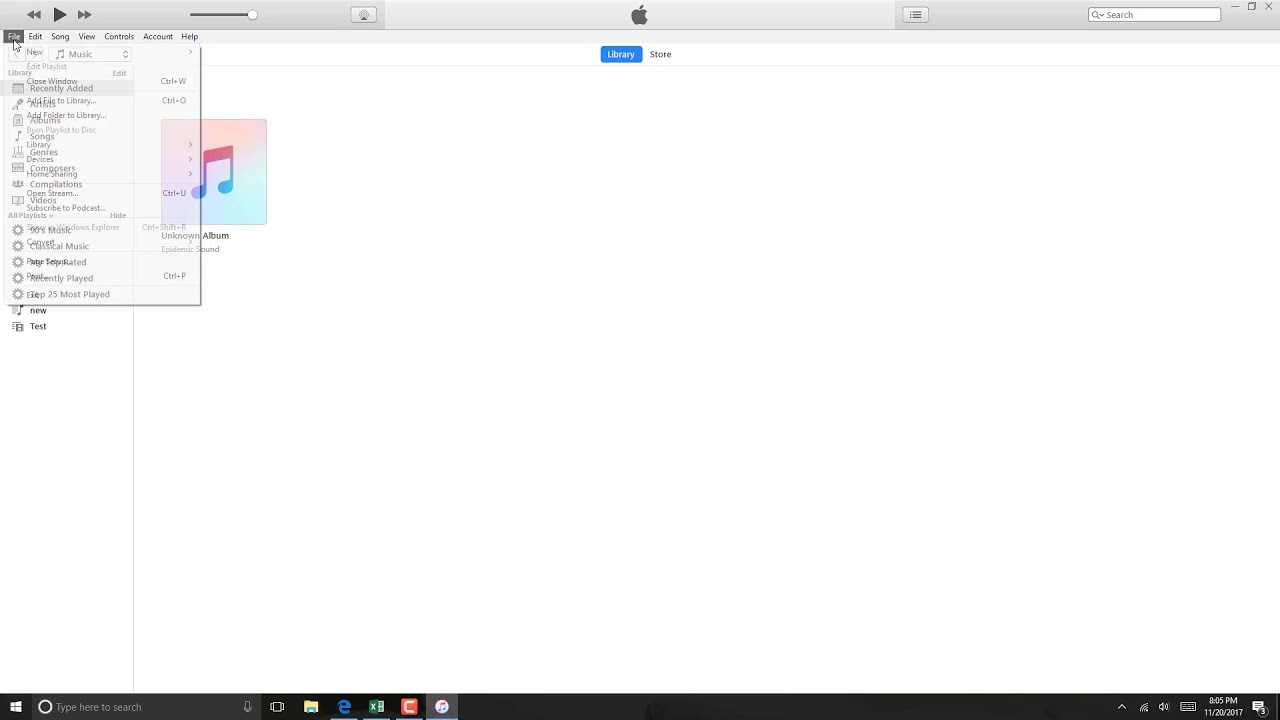Open the Edit menu
This screenshot has height=720, width=1280.
pos(35,36)
